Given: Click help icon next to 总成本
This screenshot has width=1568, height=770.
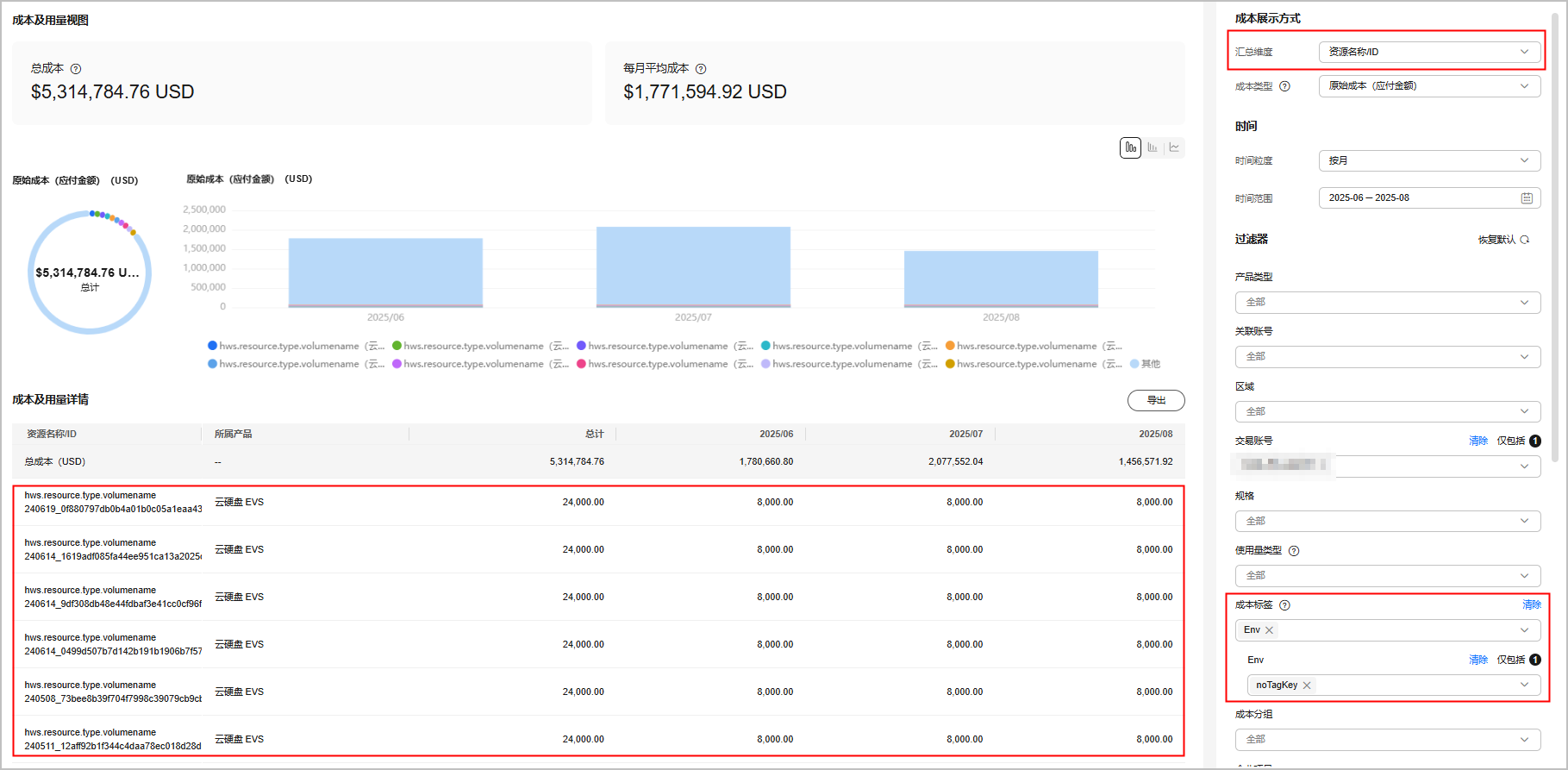Looking at the screenshot, I should 76,69.
